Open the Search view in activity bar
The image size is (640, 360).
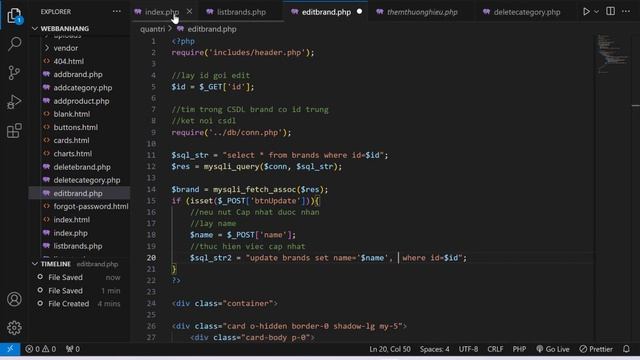pyautogui.click(x=14, y=43)
